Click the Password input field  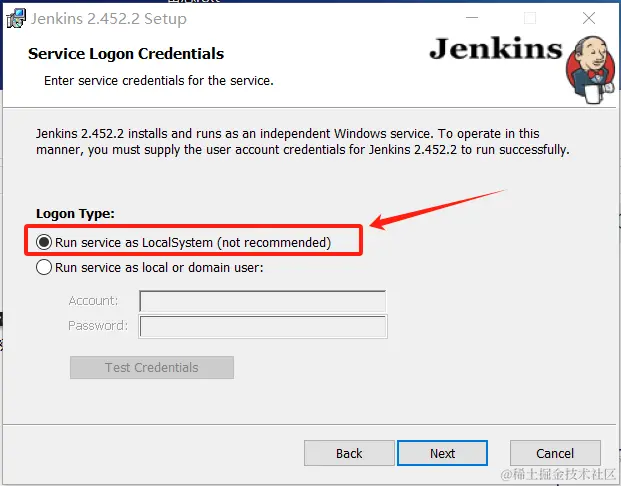263,327
